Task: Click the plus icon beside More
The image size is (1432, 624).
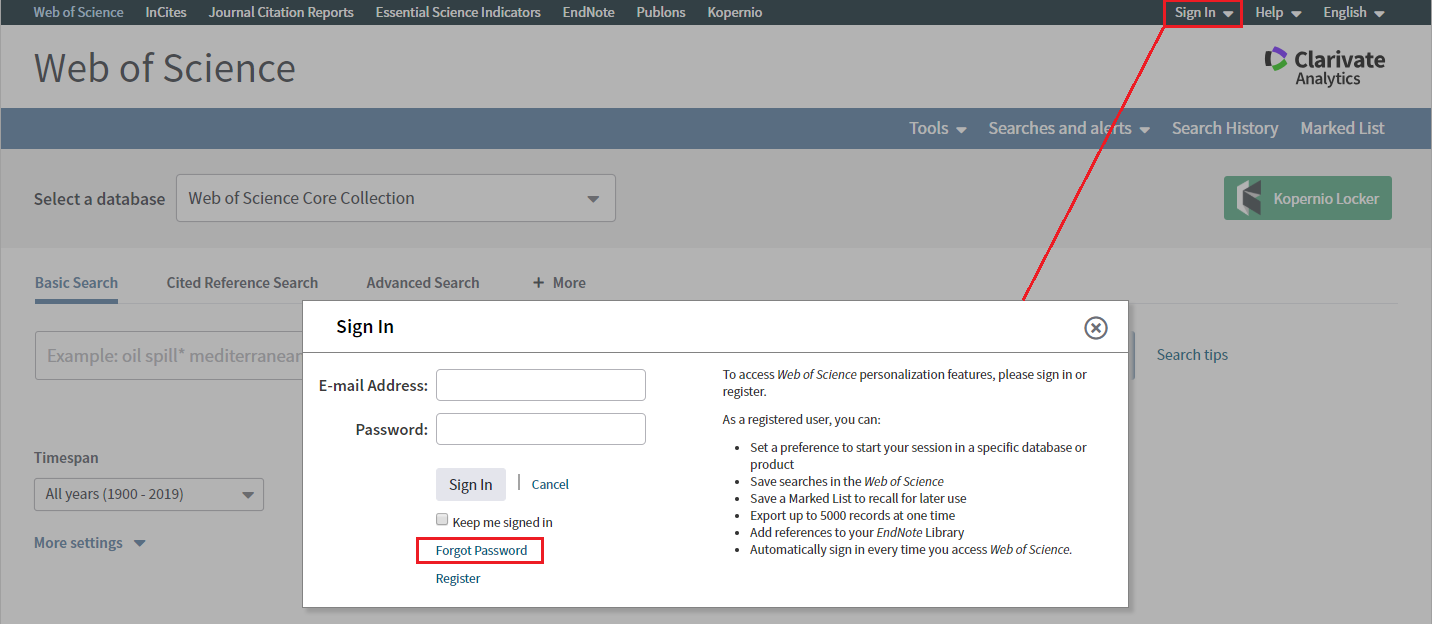Action: pos(540,282)
